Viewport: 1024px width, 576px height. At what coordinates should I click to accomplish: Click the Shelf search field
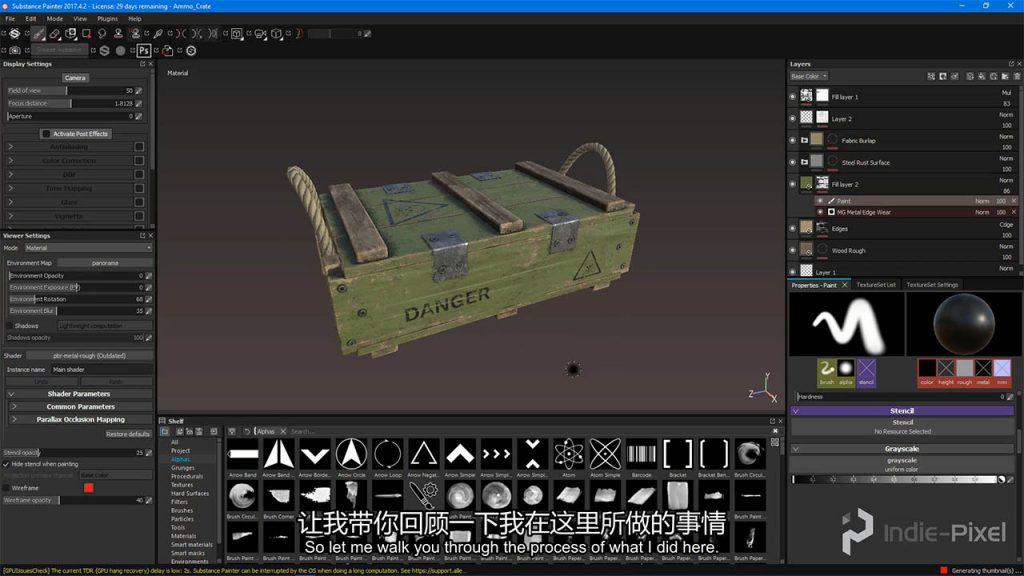(x=529, y=432)
